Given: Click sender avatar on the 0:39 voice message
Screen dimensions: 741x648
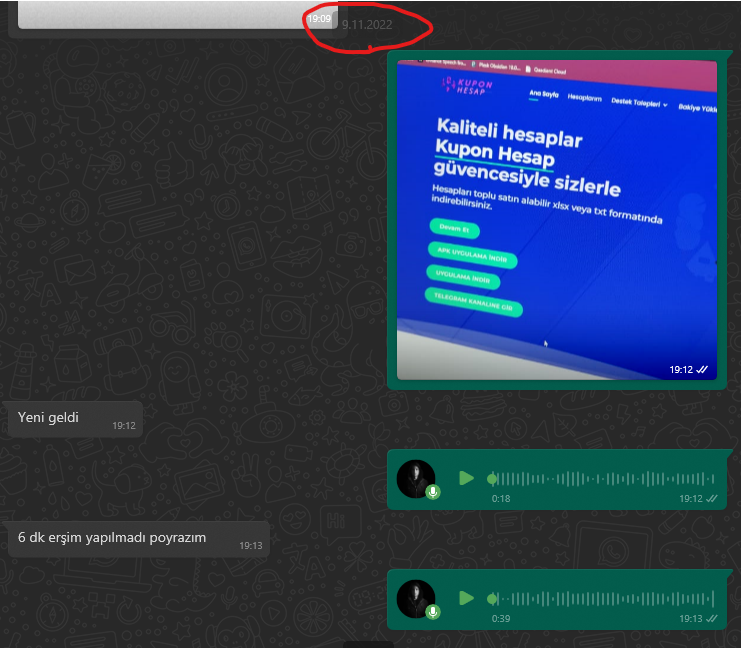Looking at the screenshot, I should click(x=415, y=598).
